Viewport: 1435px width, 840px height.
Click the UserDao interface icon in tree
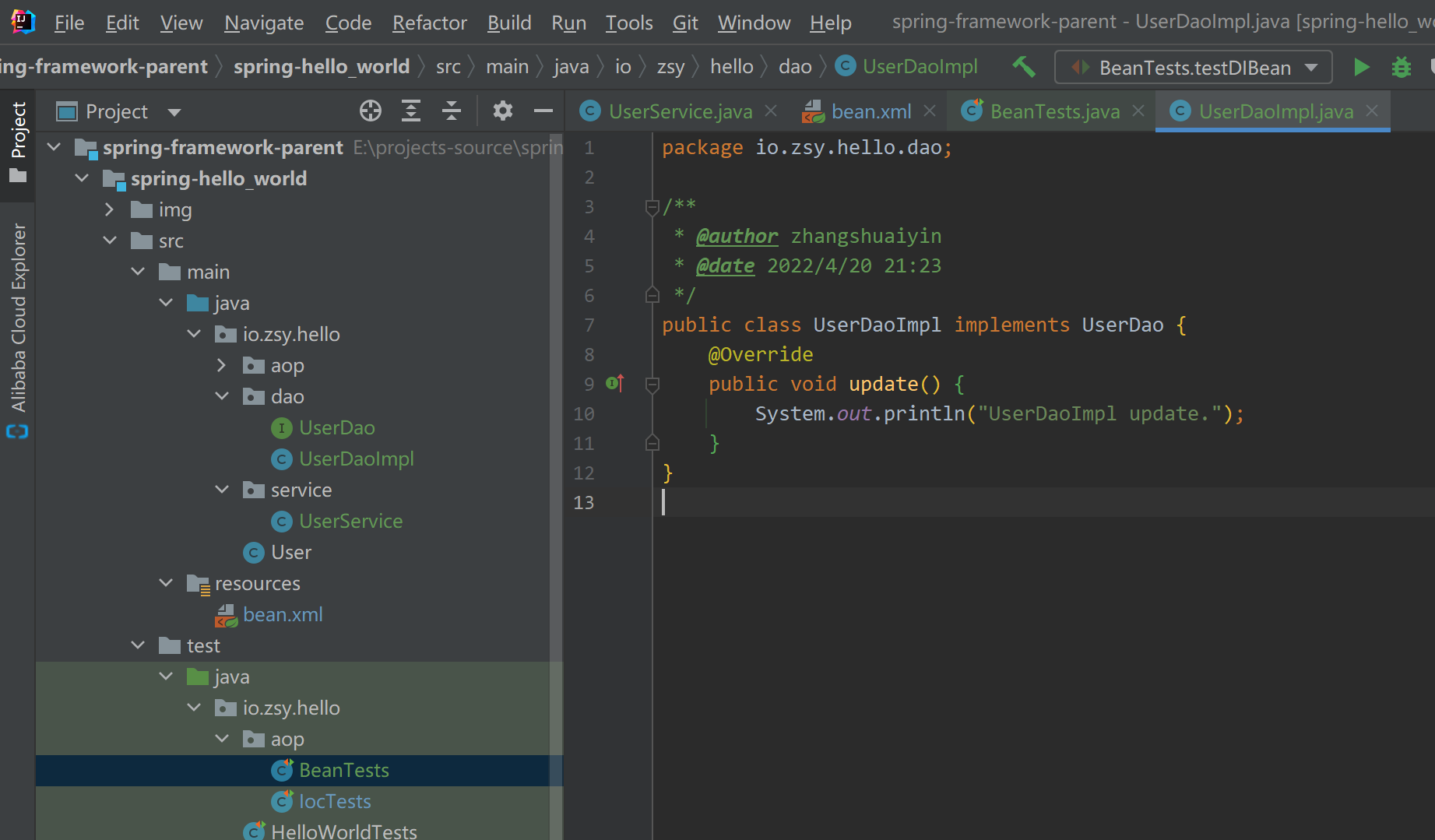281,428
